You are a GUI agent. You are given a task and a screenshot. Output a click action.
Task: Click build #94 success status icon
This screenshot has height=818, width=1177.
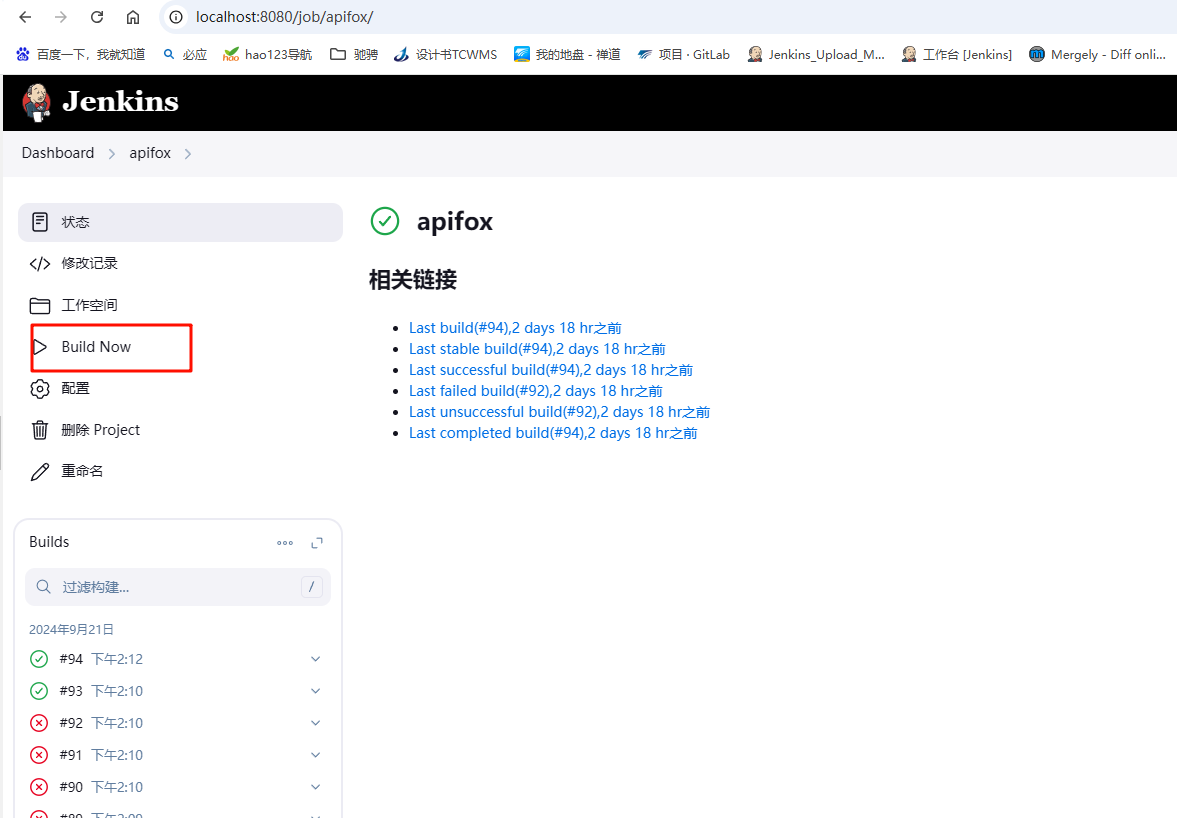pos(39,659)
